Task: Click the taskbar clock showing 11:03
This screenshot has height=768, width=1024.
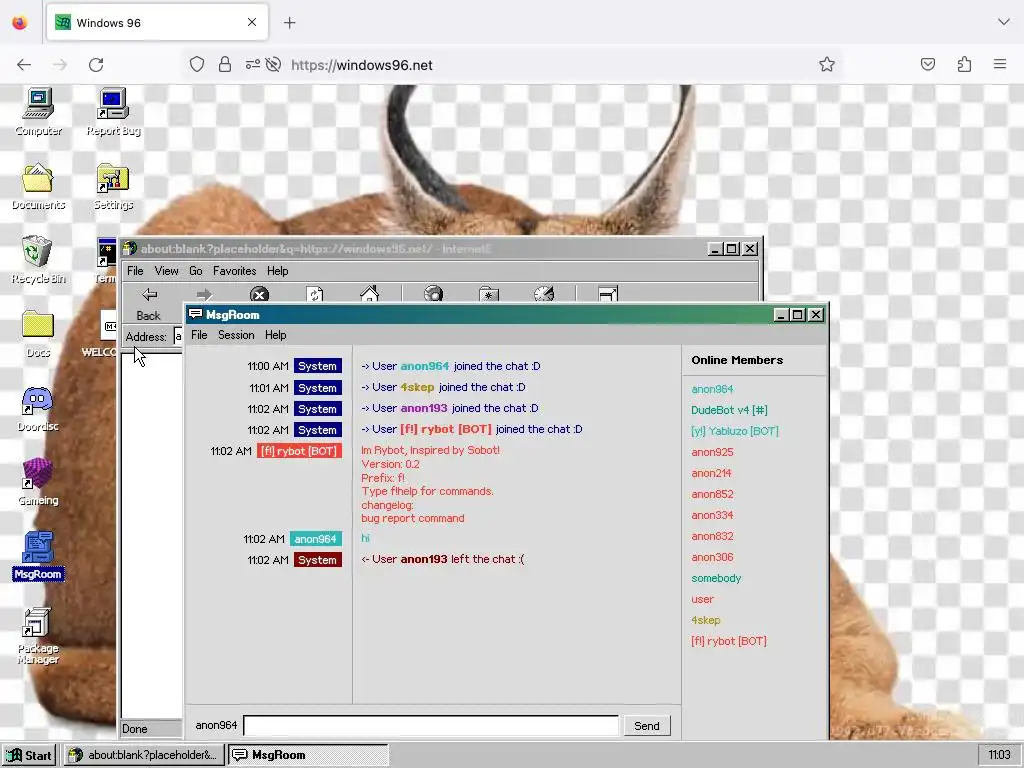Action: click(x=999, y=755)
